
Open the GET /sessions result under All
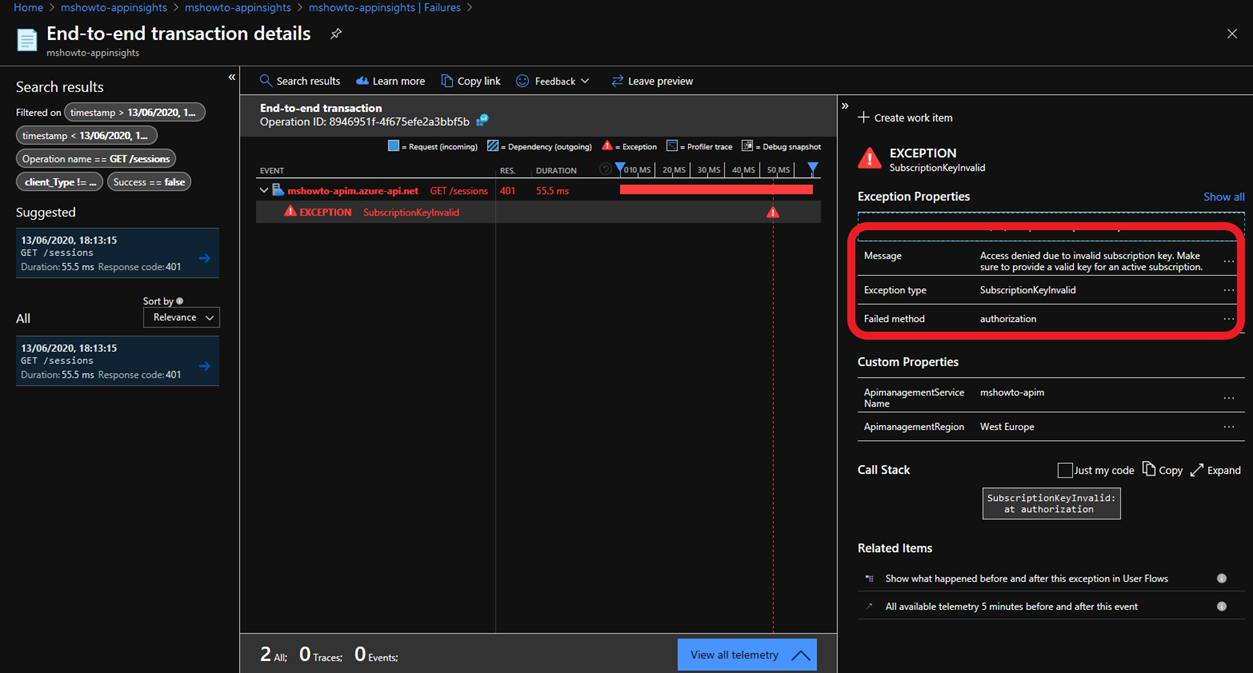[x=117, y=361]
